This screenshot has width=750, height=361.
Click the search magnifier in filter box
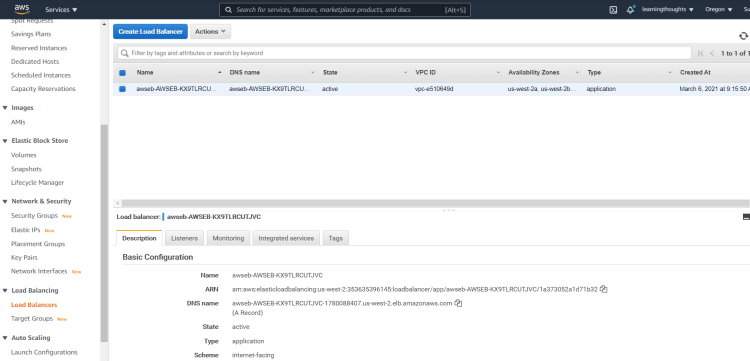tap(125, 53)
